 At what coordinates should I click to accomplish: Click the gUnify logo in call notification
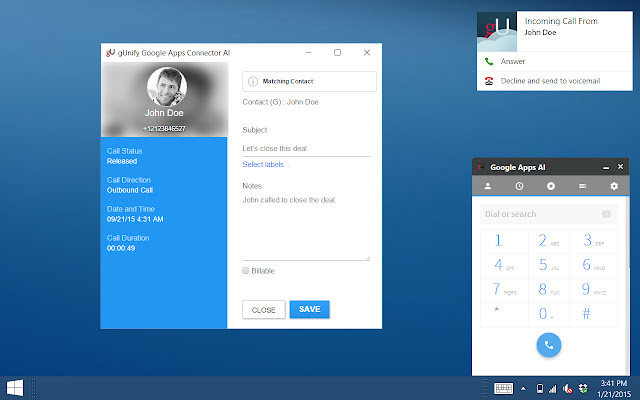tap(497, 31)
